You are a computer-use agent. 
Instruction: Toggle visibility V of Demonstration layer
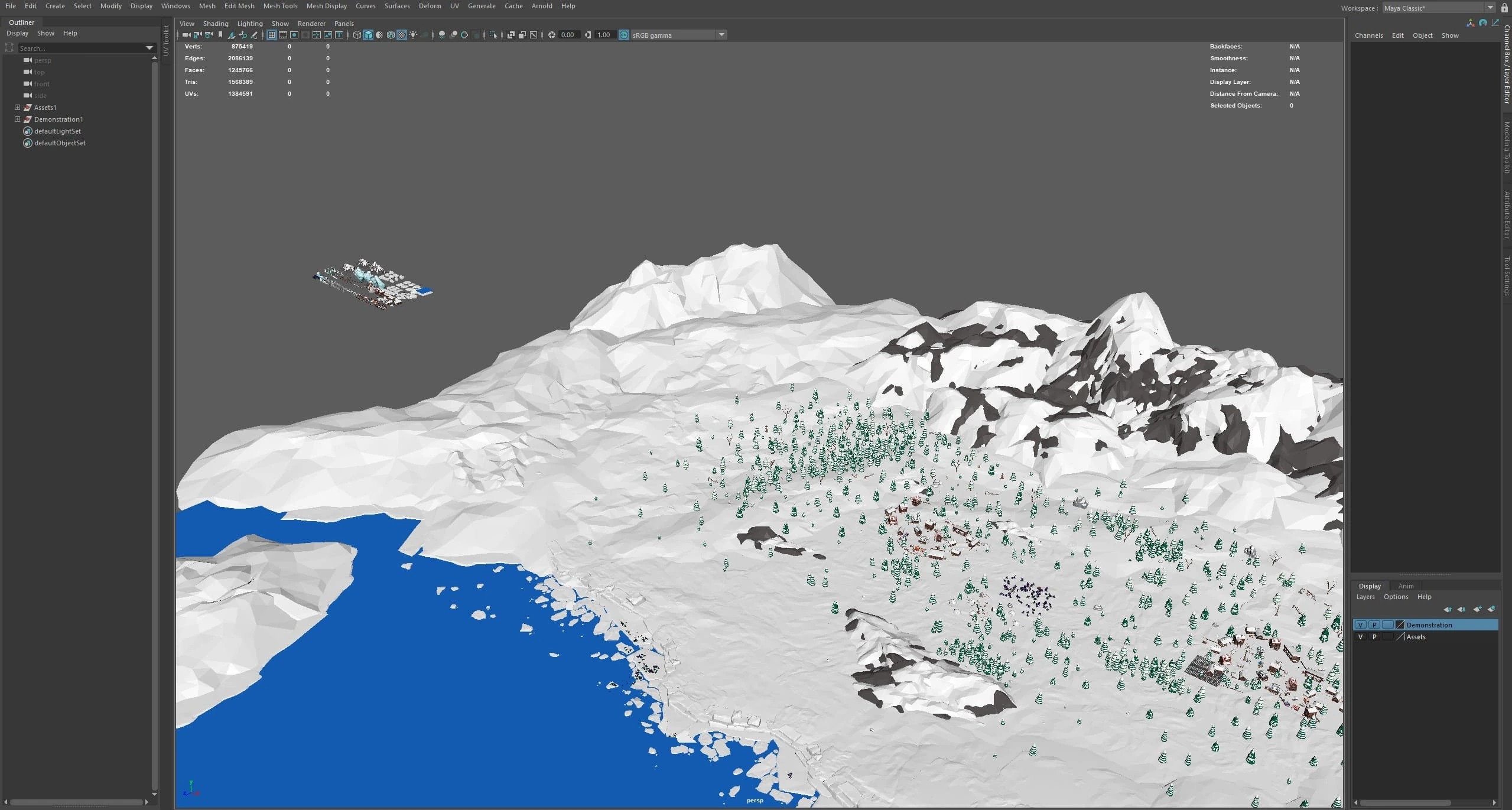click(1361, 625)
